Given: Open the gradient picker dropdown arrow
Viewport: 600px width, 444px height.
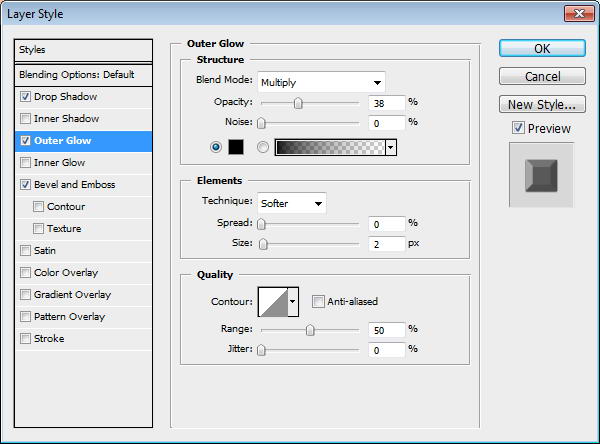Looking at the screenshot, I should (391, 147).
